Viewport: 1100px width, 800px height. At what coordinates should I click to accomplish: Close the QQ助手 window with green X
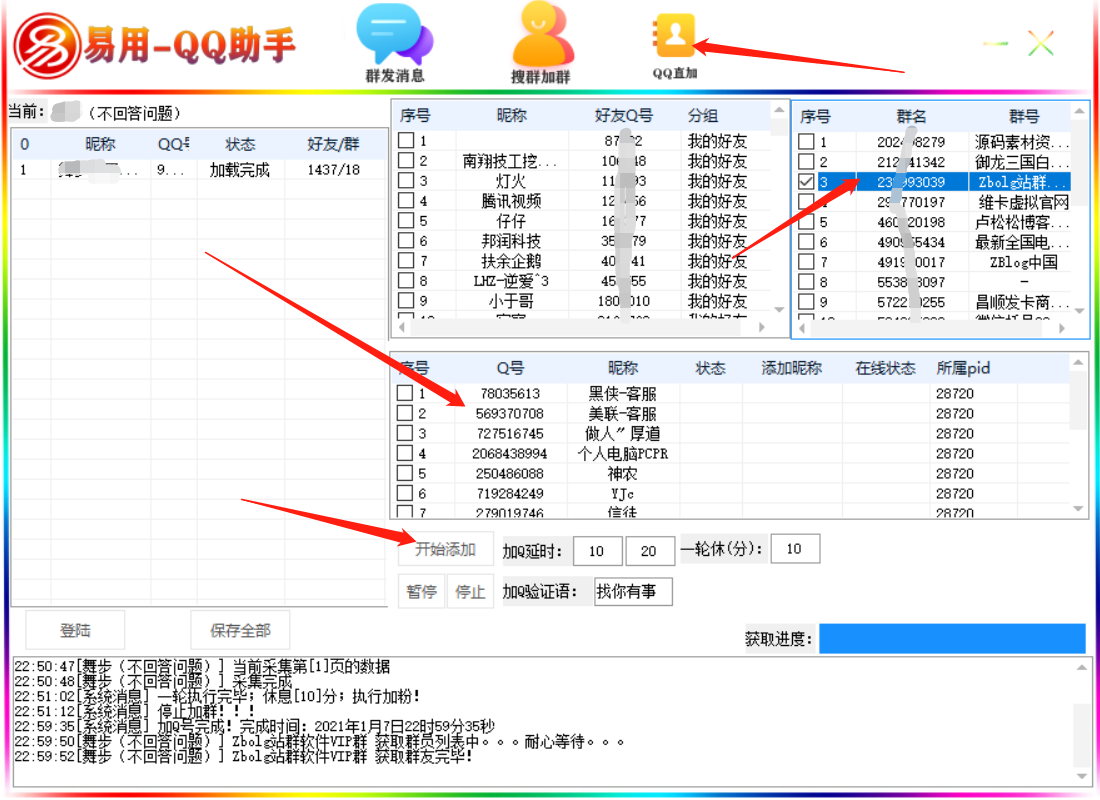(x=1041, y=43)
